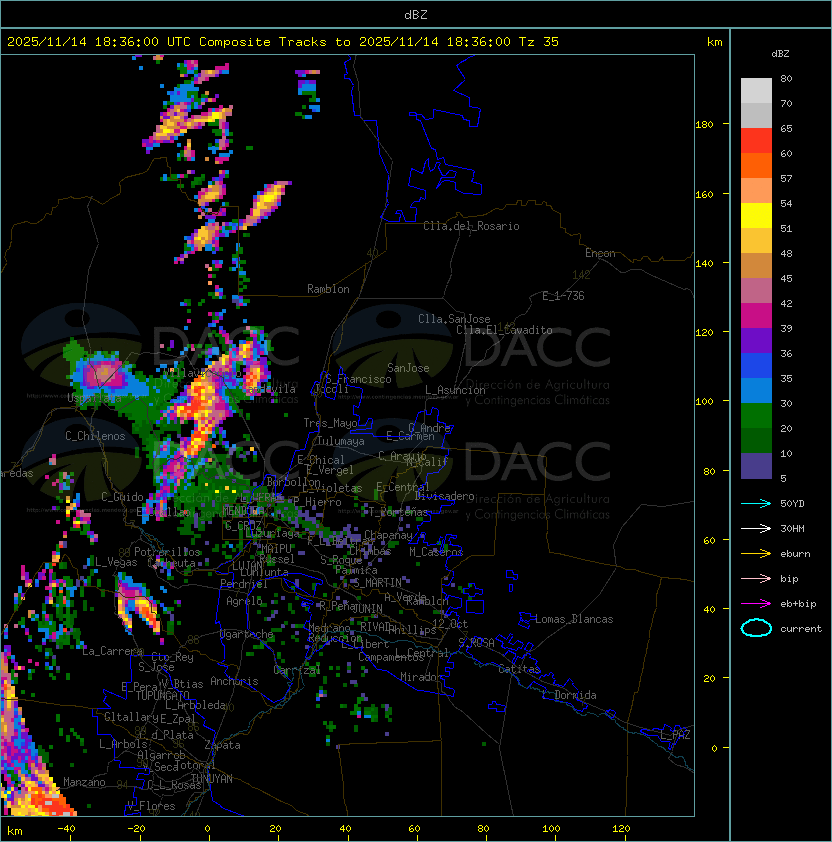The height and width of the screenshot is (842, 832).
Task: Click the '180' value on vertical axis
Action: [x=704, y=125]
